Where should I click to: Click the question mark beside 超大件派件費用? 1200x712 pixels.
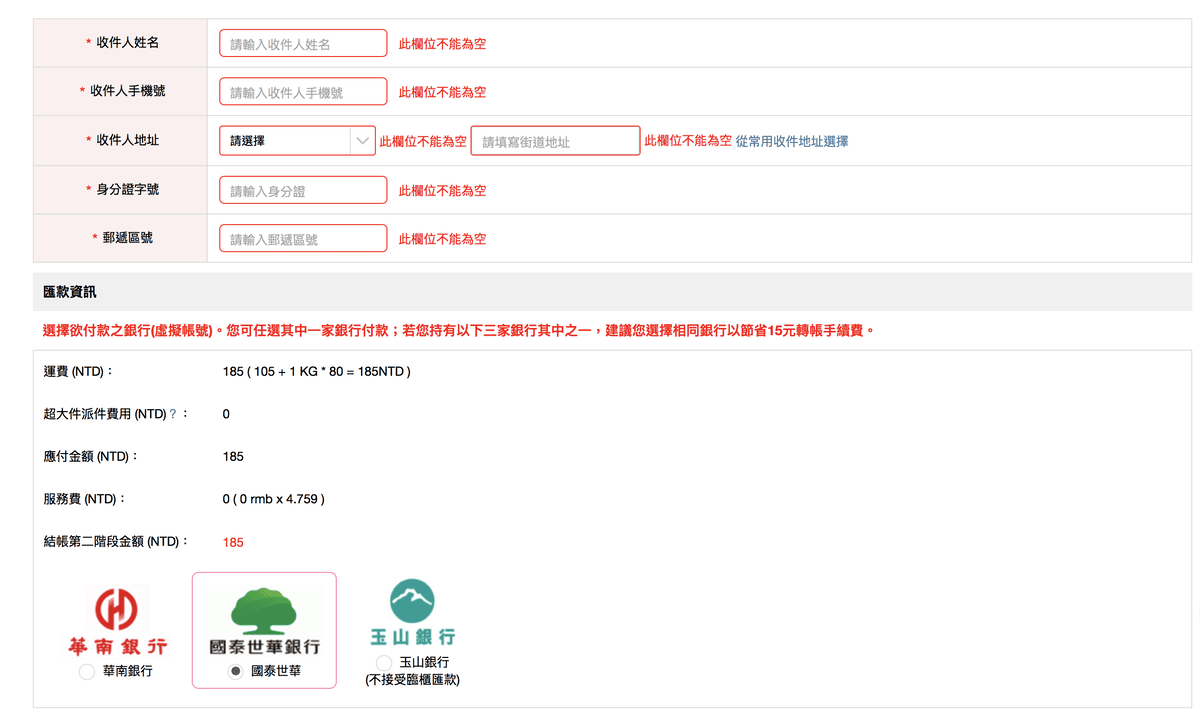coord(173,414)
